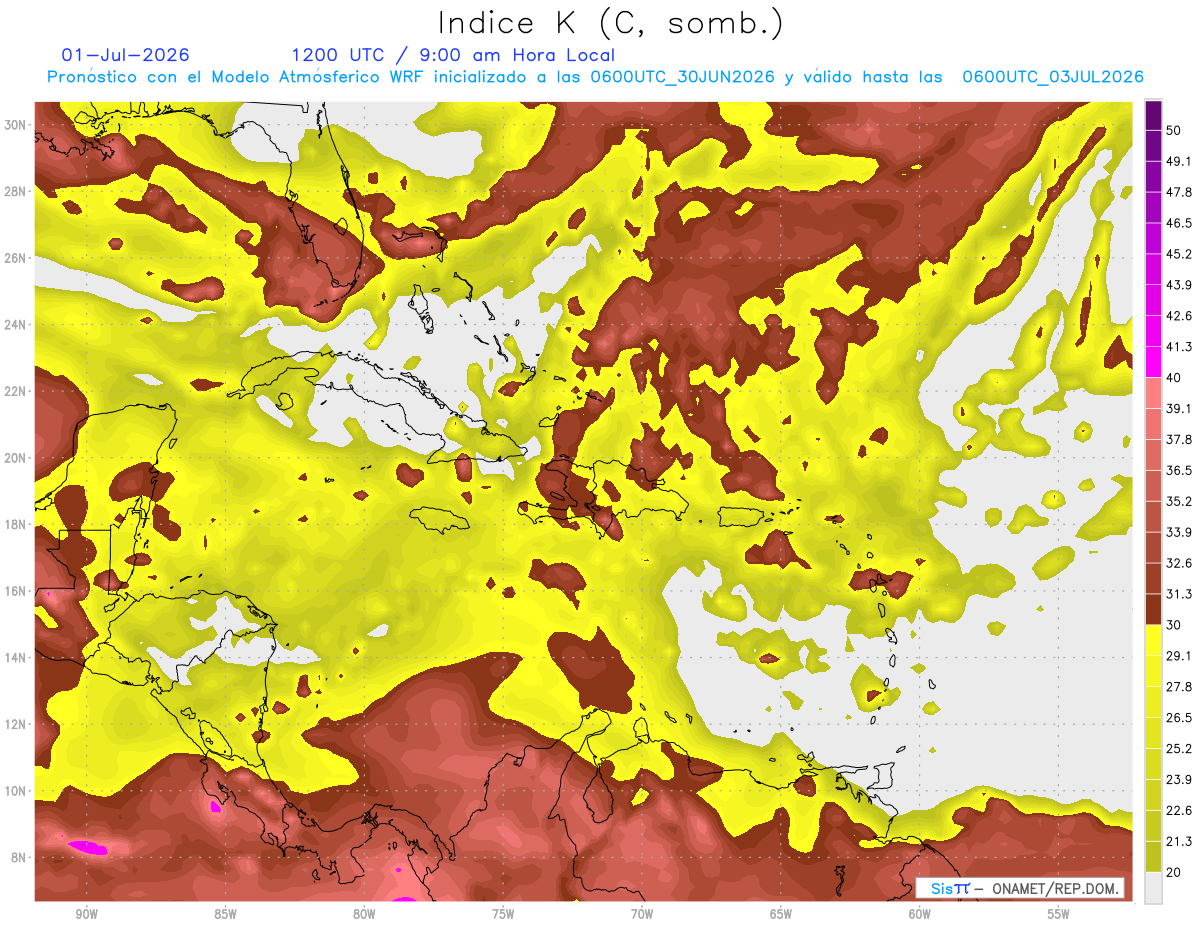1200x927 pixels.
Task: Click the '28N' latitude label
Action: coord(16,191)
